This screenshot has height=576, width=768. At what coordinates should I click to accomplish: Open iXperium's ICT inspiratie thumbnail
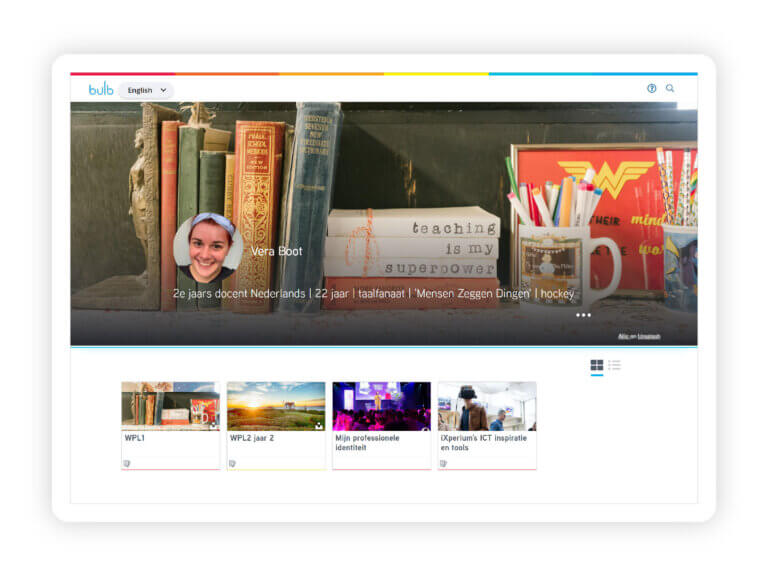point(487,406)
